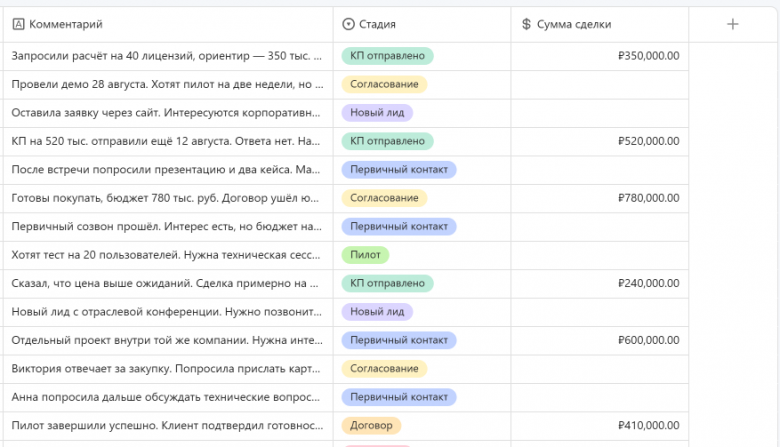This screenshot has height=447, width=780.
Task: Click 'КП отправлено' tag in the 520 тыс. row
Action: 387,141
